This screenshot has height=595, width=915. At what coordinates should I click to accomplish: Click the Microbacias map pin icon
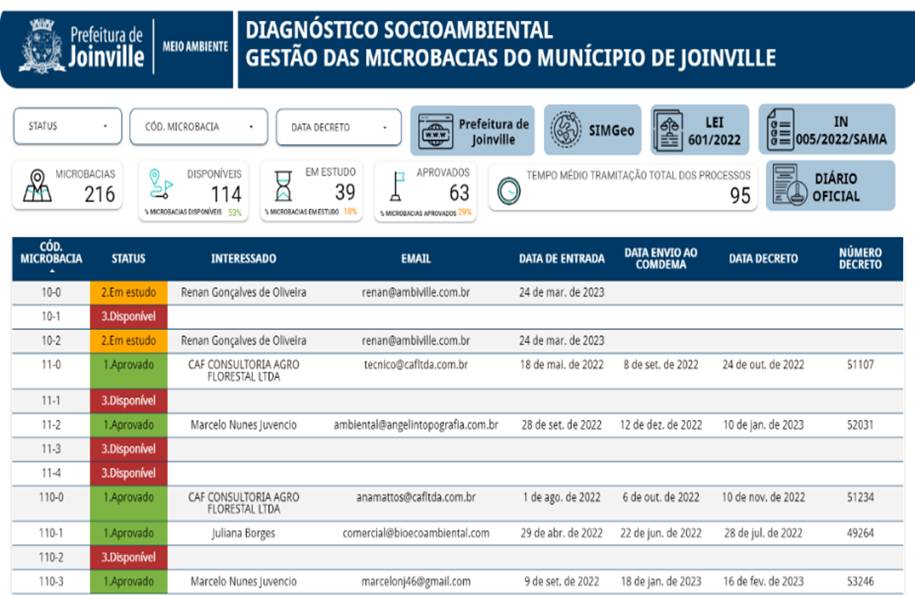click(x=37, y=185)
